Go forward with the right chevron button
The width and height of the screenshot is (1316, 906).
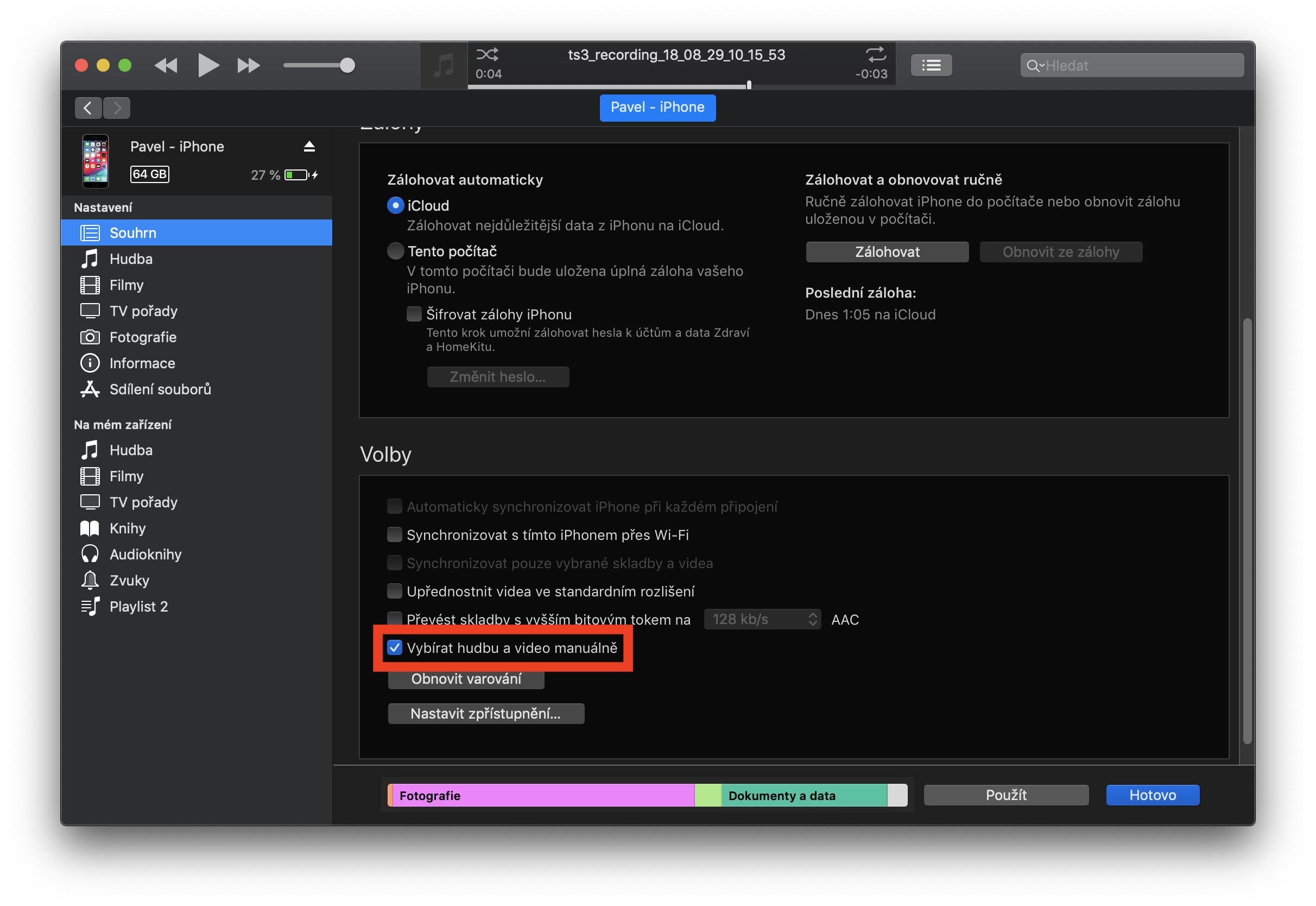click(117, 108)
